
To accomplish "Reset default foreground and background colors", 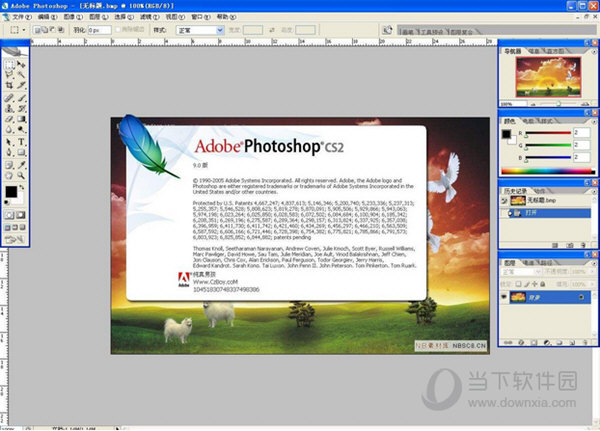I will (x=7, y=202).
